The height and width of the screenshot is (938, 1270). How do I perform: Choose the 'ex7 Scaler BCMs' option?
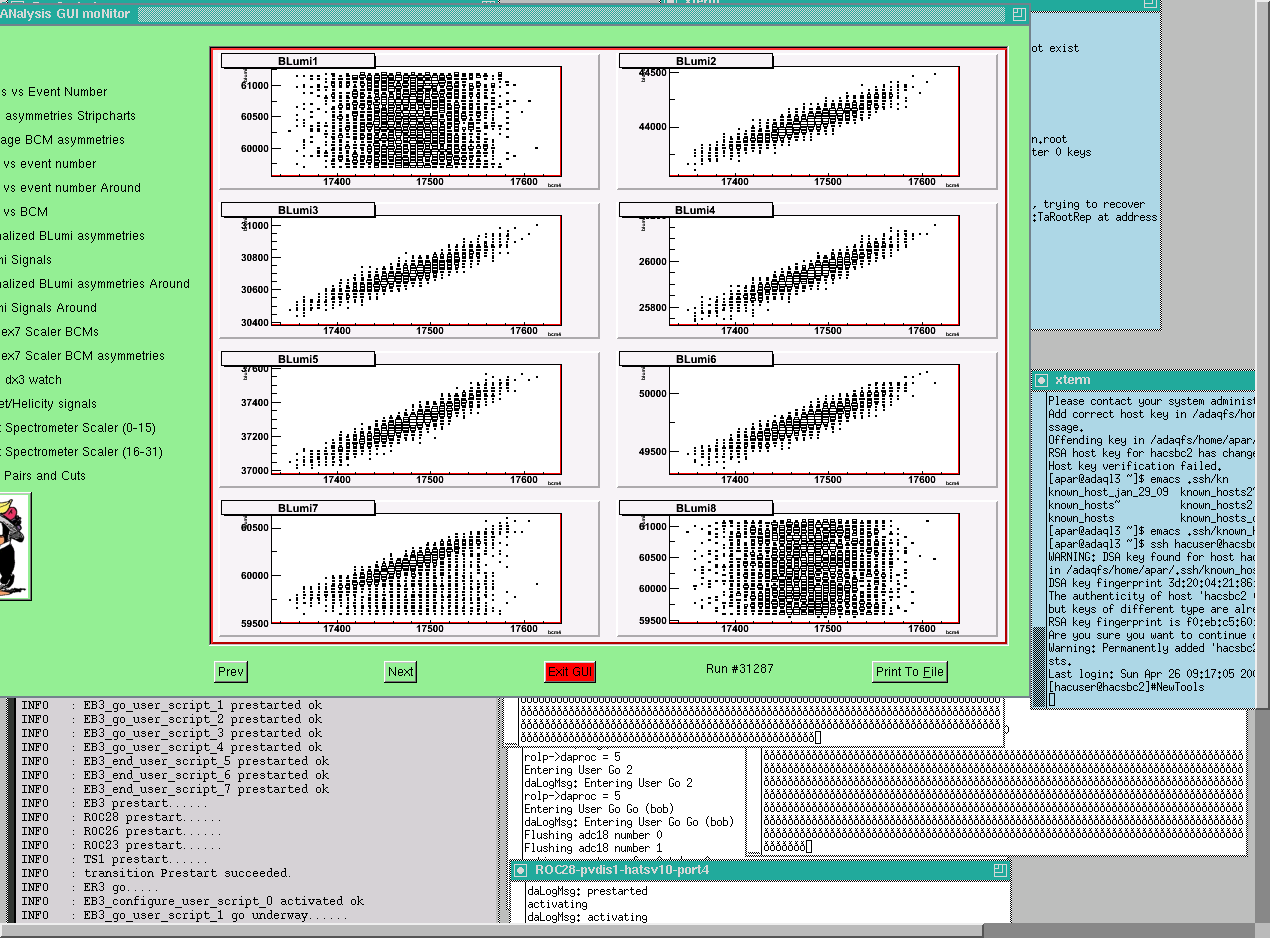49,332
